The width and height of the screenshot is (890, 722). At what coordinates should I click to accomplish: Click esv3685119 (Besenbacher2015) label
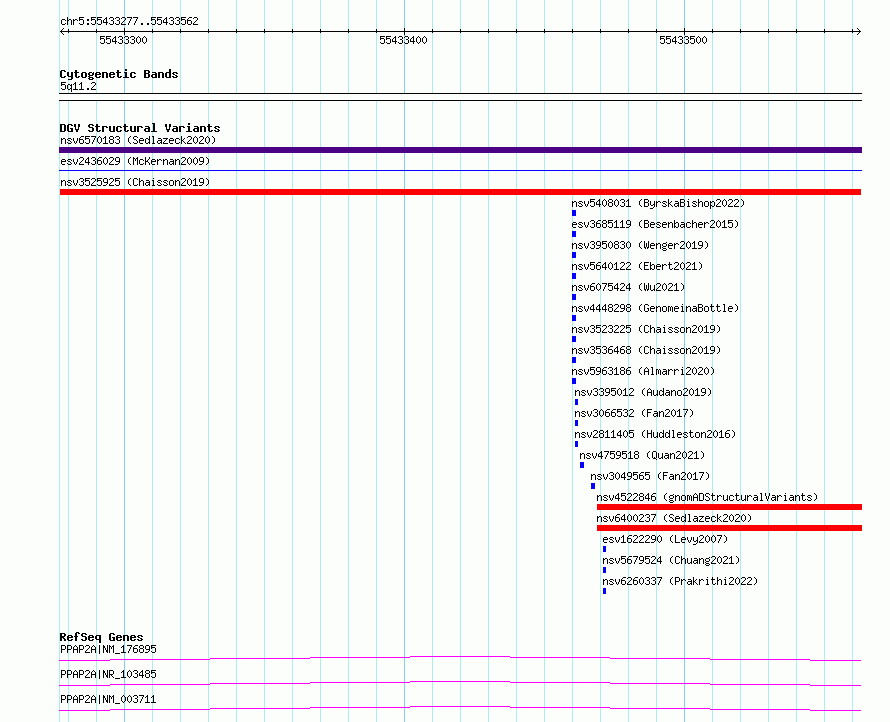[x=655, y=224]
